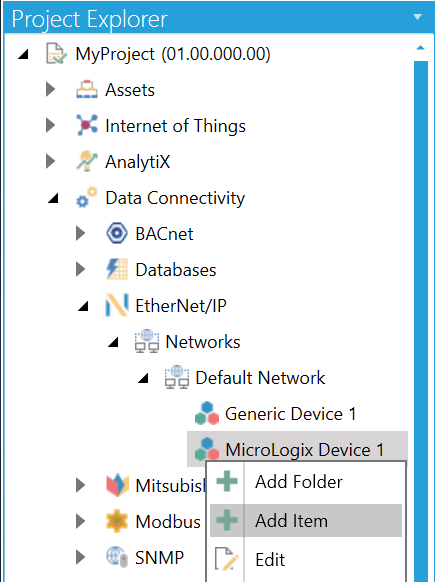Expand the Assets tree node
Screen dimensions: 439x582
click(50, 89)
